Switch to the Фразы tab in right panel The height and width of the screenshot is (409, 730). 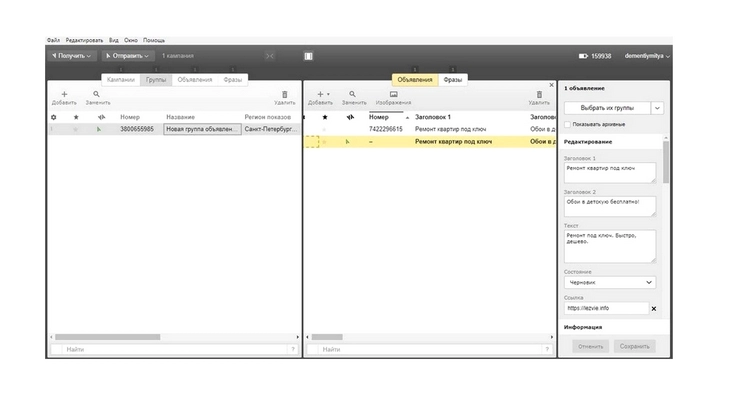click(x=453, y=79)
